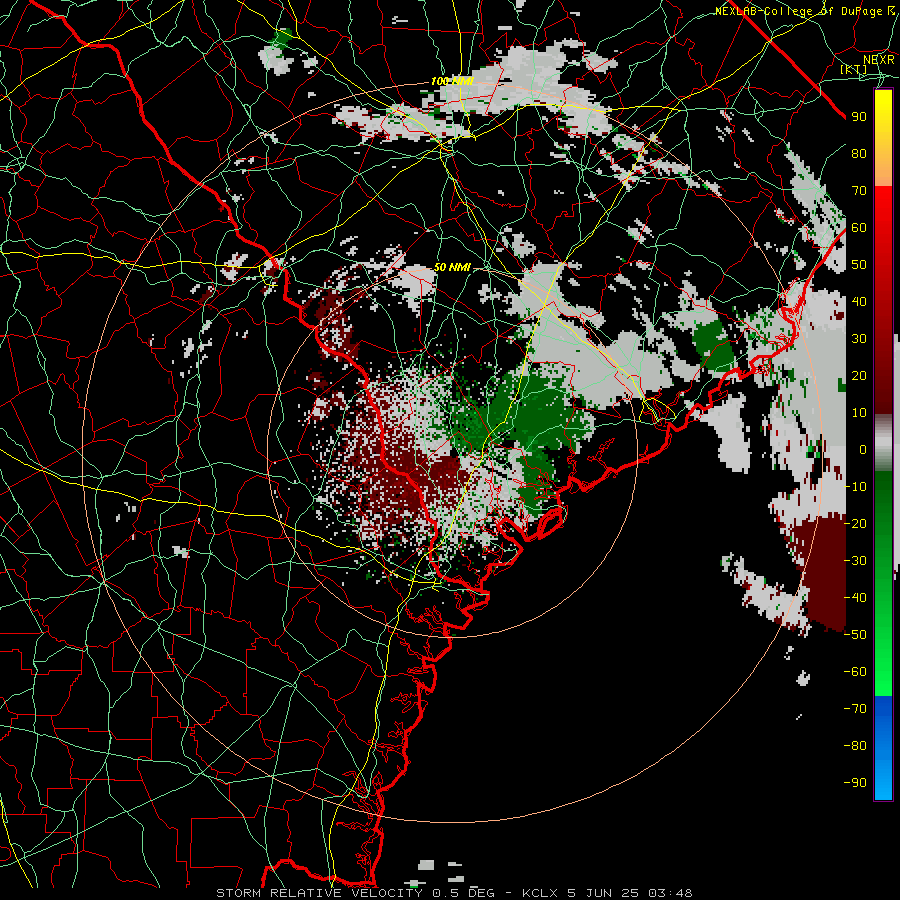Click the -20 value on the velocity scale
The width and height of the screenshot is (900, 900).
[x=855, y=524]
